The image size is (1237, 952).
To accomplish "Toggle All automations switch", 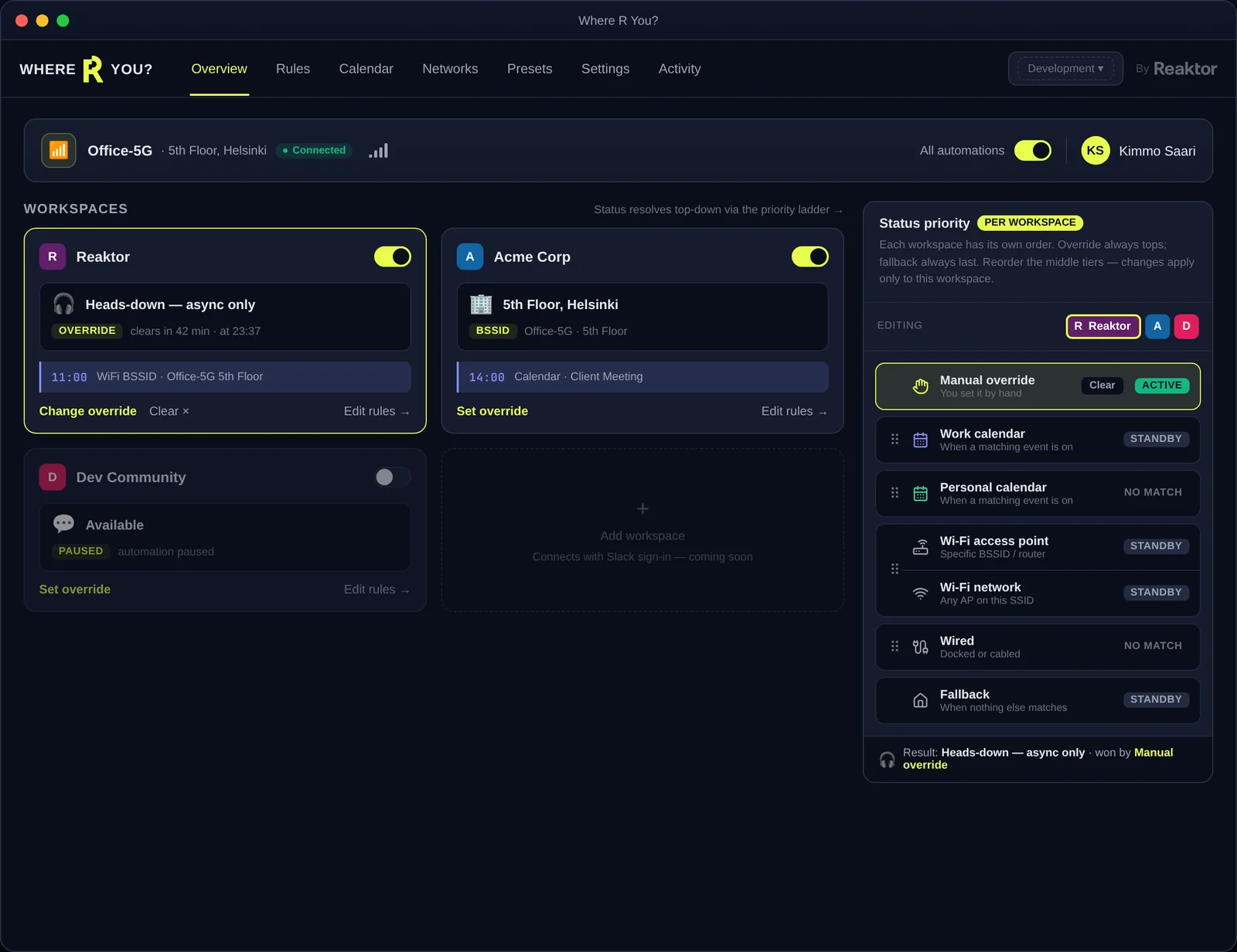I will coord(1032,151).
